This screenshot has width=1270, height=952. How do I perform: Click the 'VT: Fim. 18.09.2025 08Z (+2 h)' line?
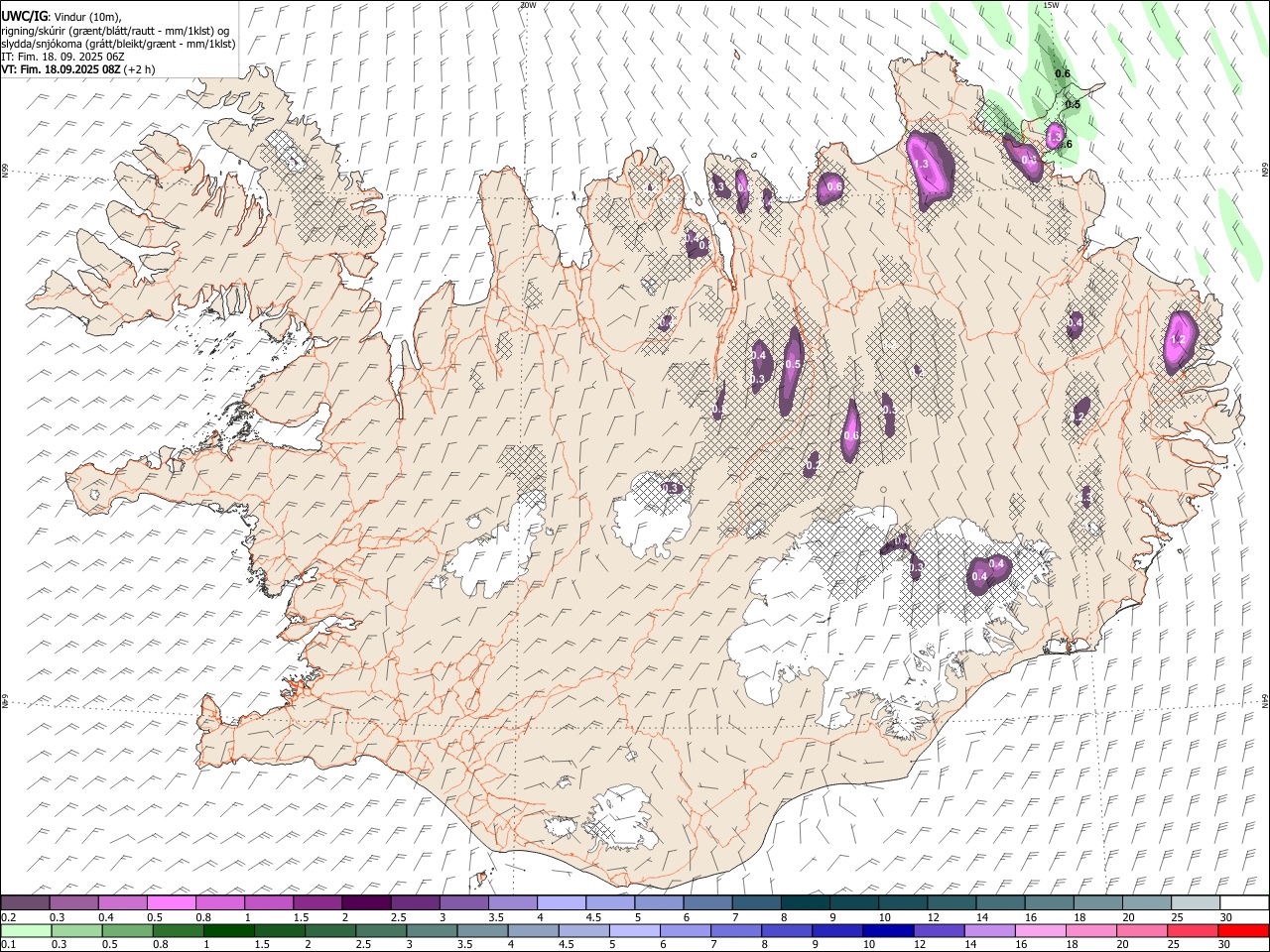[77, 69]
